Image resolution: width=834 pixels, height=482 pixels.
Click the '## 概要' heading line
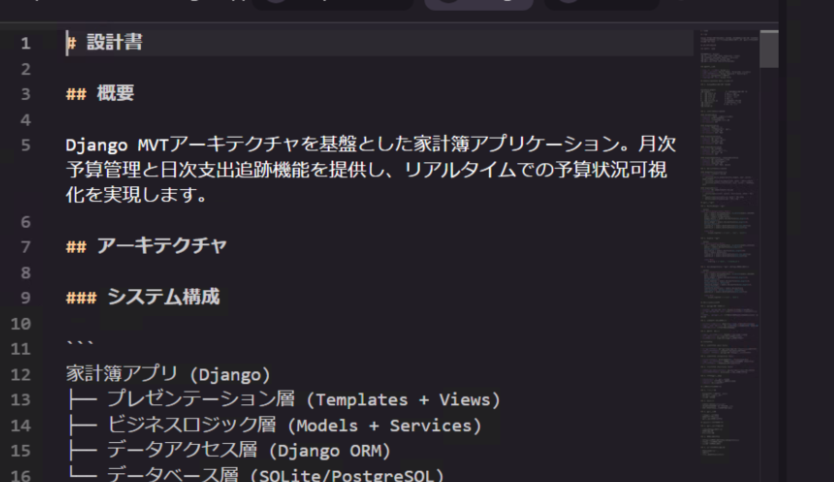100,94
